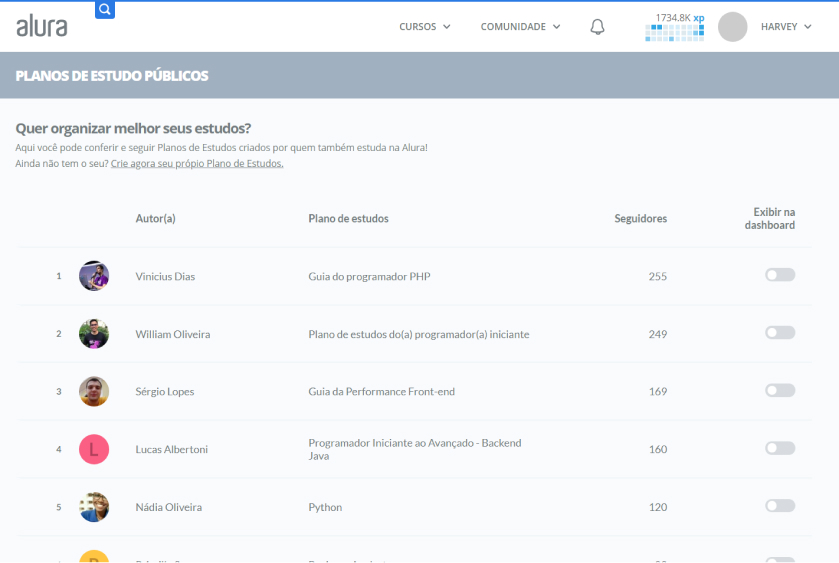The height and width of the screenshot is (563, 839).
Task: Open the Guia do programador PHP plan
Action: coord(369,276)
